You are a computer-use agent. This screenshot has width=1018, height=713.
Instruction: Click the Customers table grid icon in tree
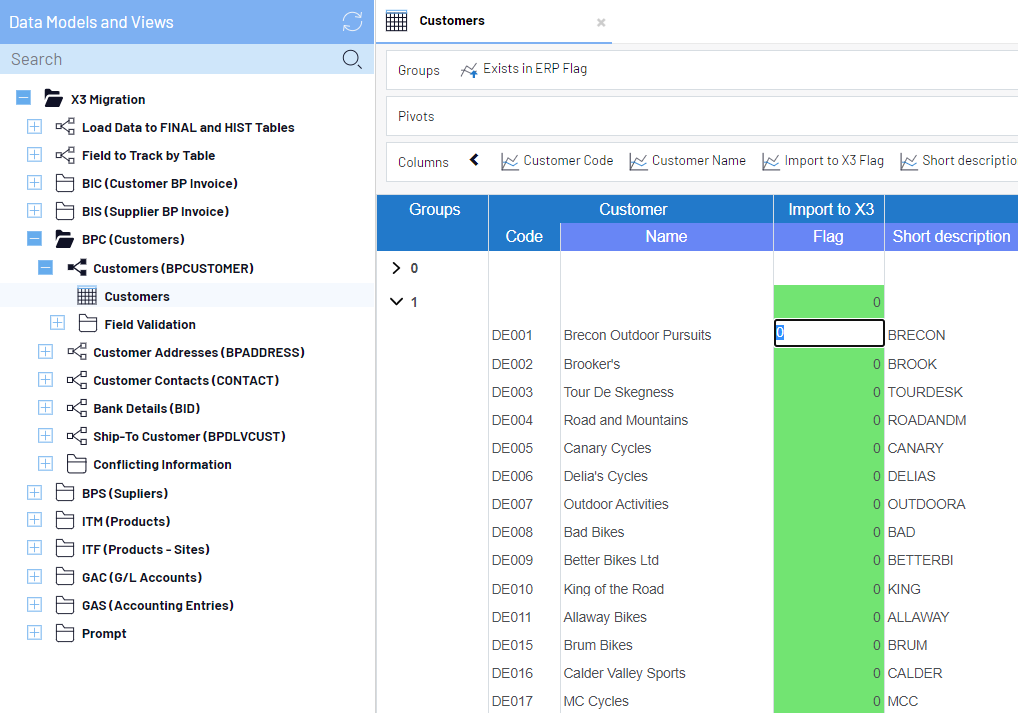(x=87, y=296)
